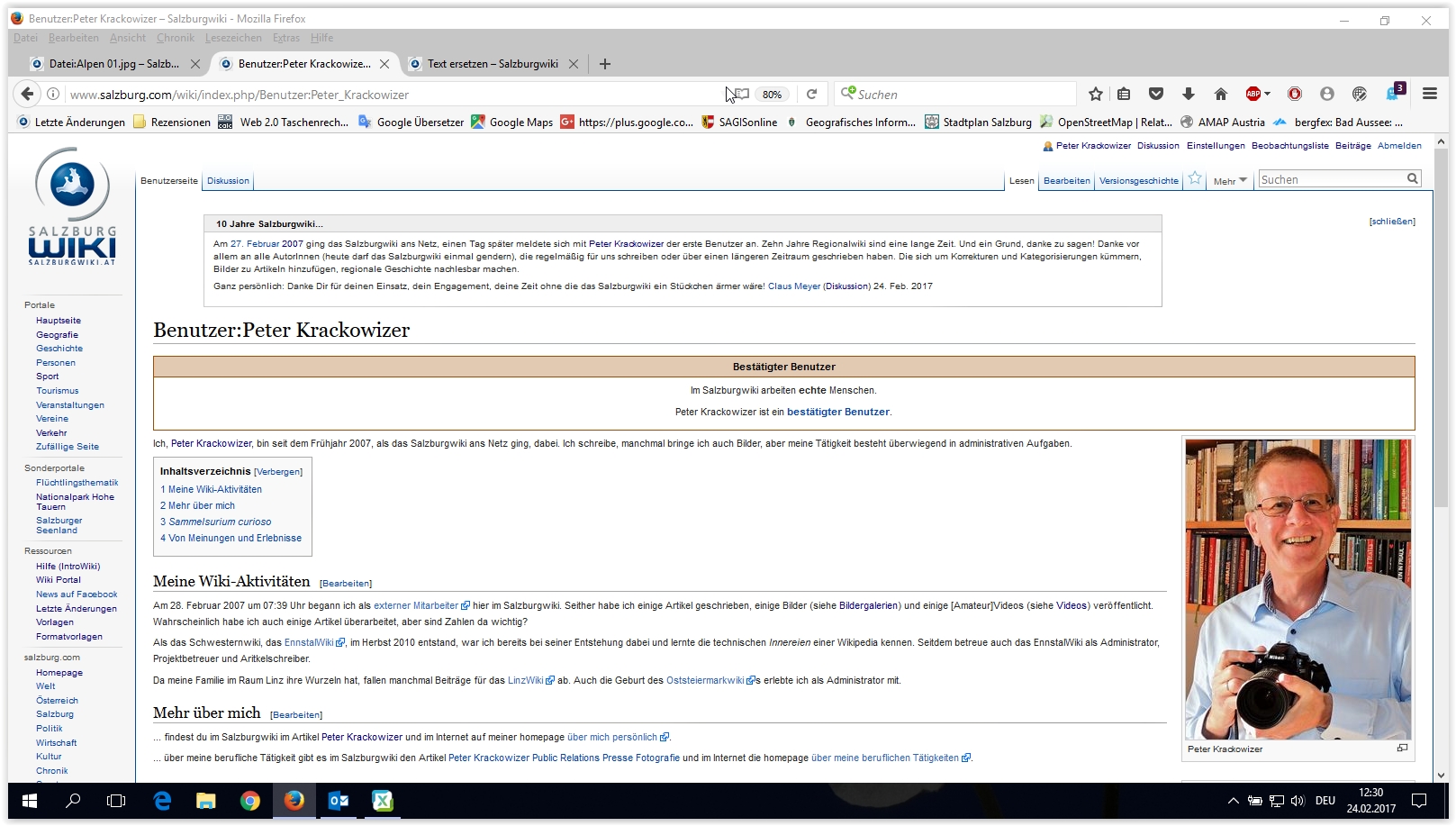Close the Text ersetzen tab
The width and height of the screenshot is (1456, 826).
(x=574, y=64)
